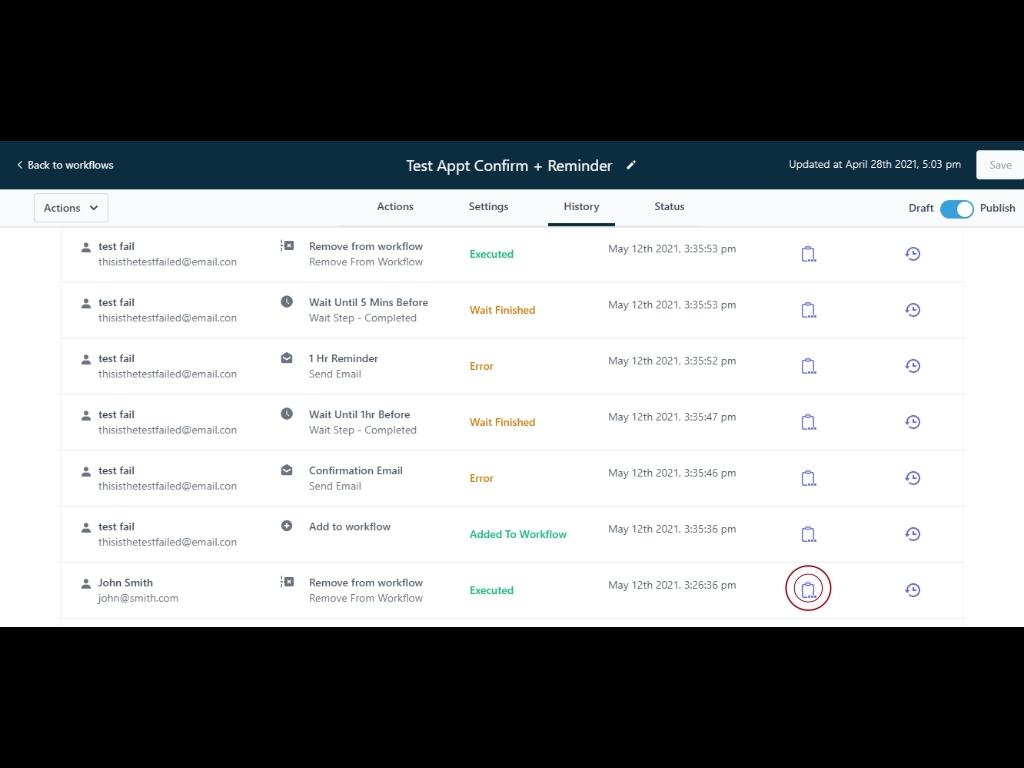Click the Save button
Viewport: 1024px width, 768px height.
click(1000, 165)
